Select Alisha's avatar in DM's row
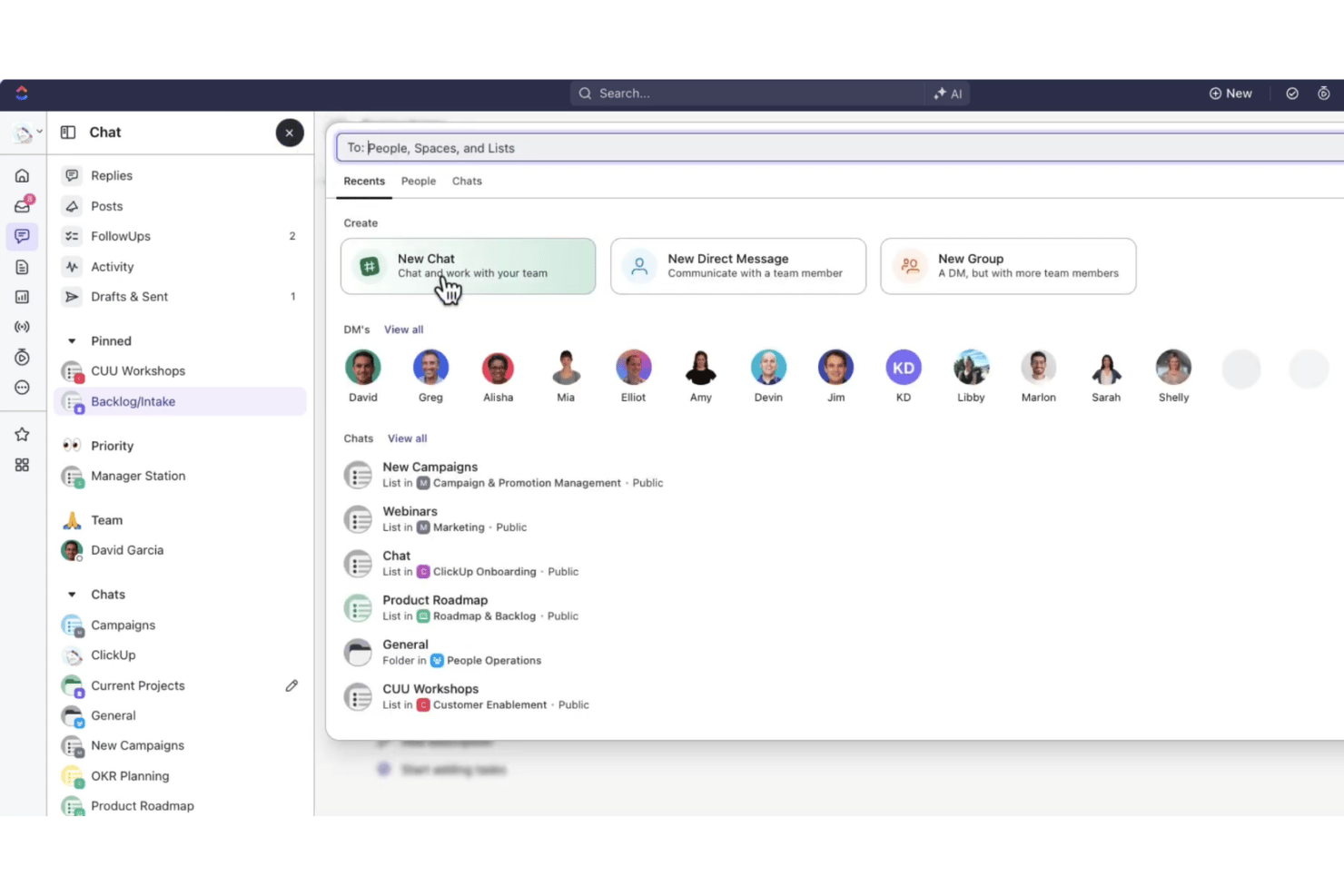The width and height of the screenshot is (1344, 896). 498,368
